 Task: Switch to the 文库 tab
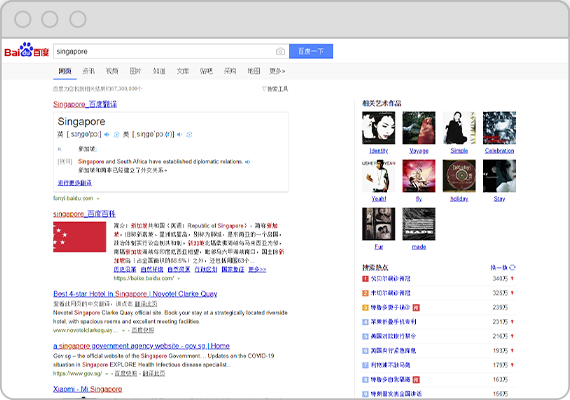(182, 71)
